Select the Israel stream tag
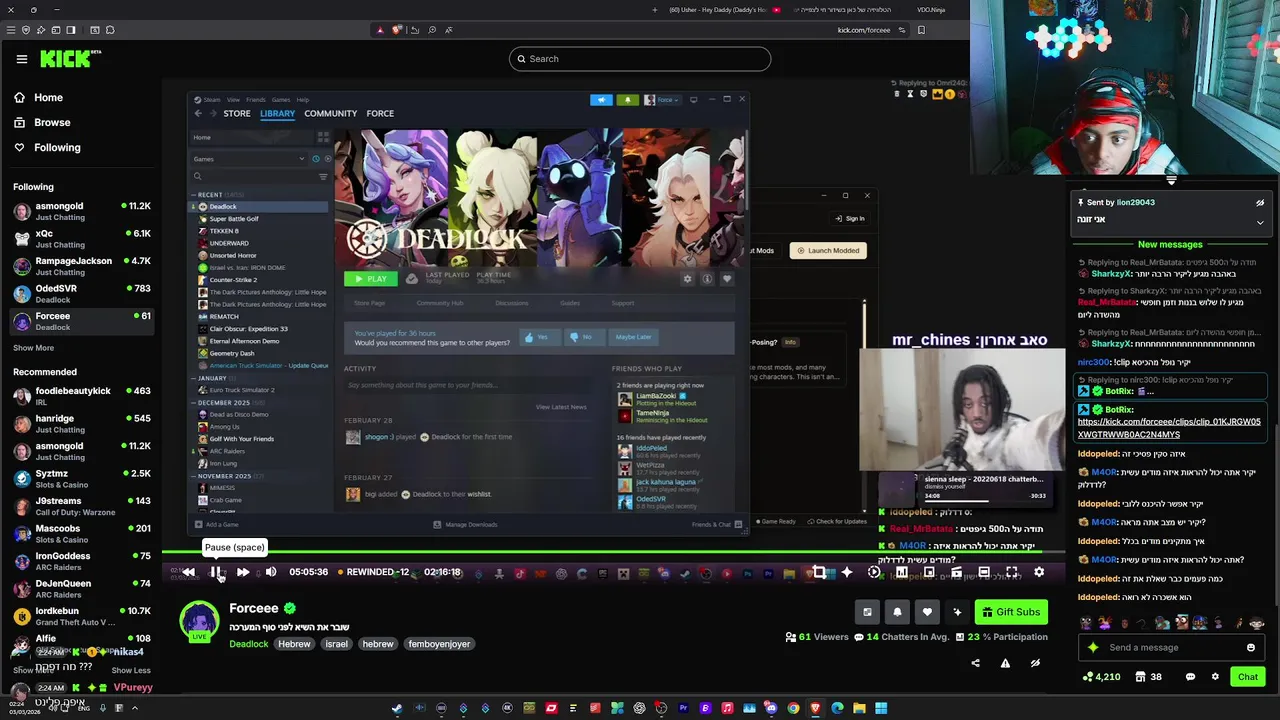 tap(336, 644)
